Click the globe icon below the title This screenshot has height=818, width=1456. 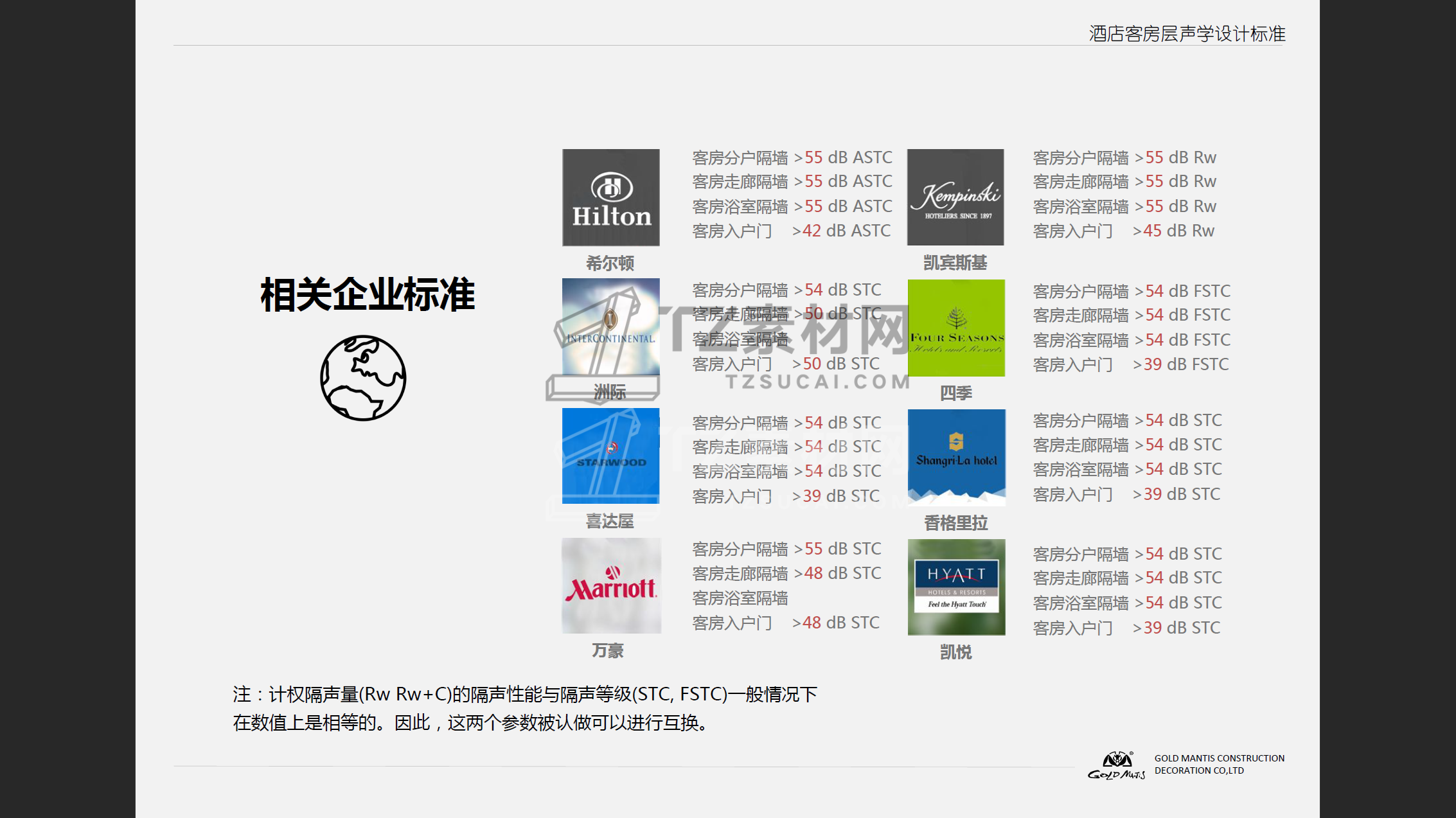pyautogui.click(x=363, y=378)
